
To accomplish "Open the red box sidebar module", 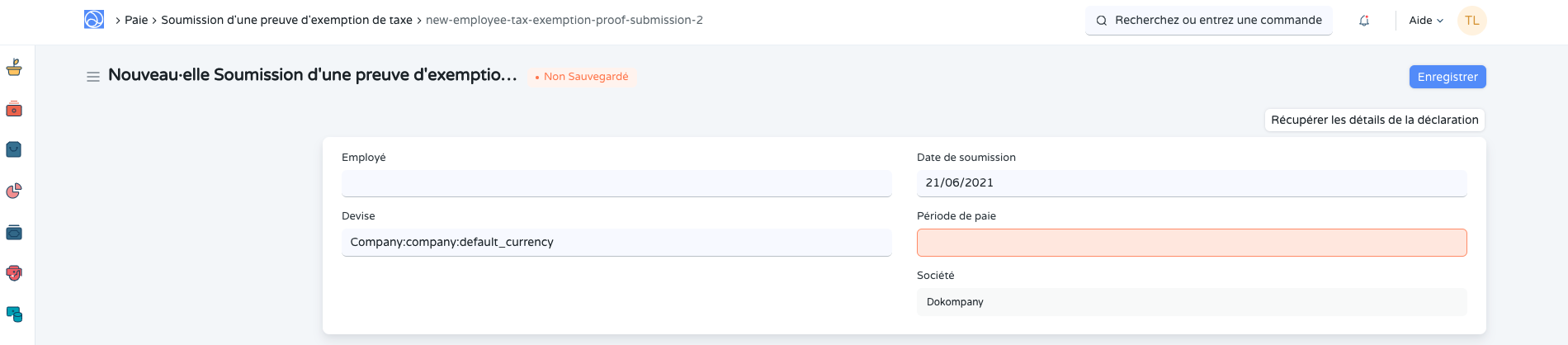I will pyautogui.click(x=14, y=109).
